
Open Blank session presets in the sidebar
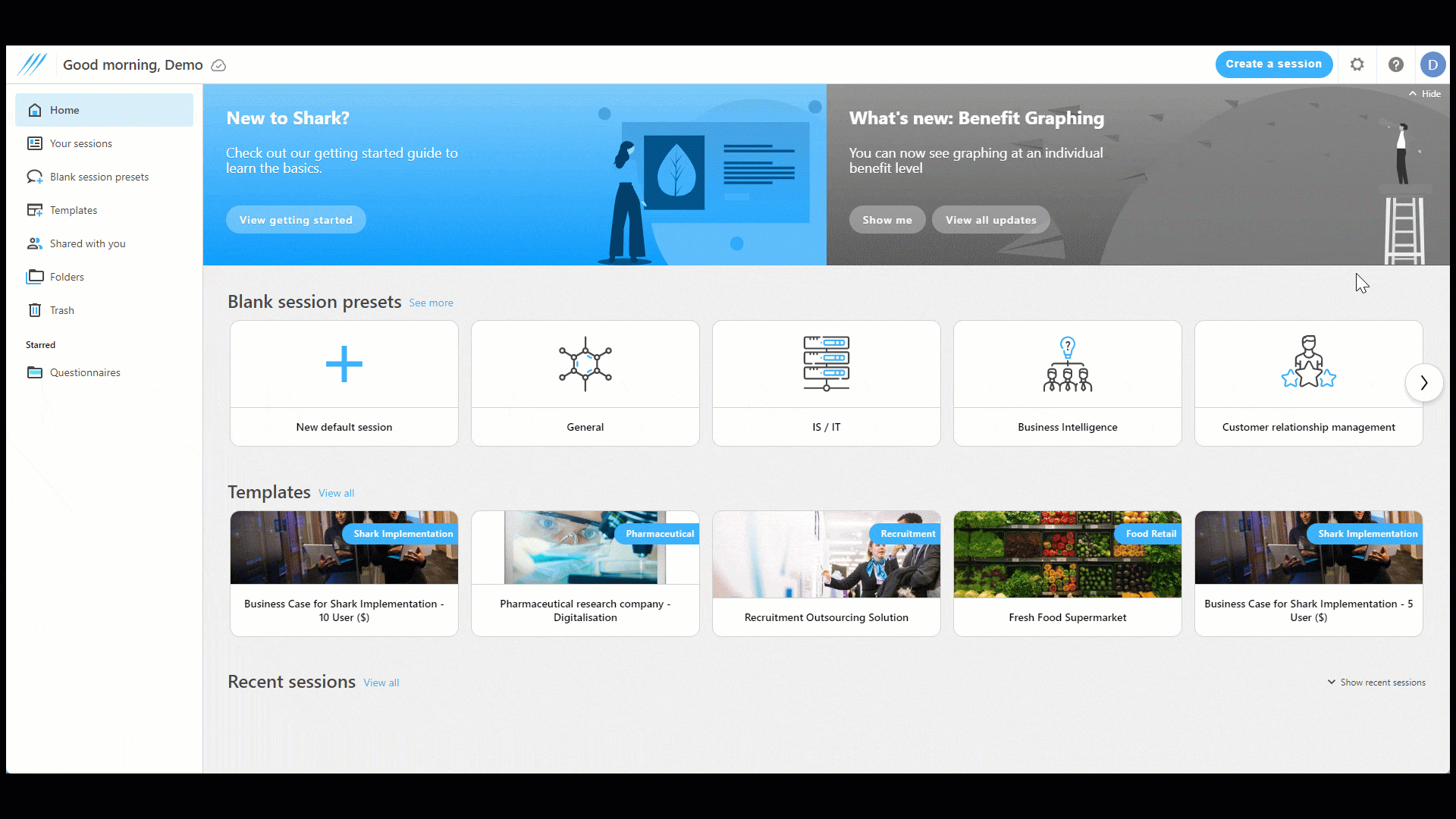105,177
